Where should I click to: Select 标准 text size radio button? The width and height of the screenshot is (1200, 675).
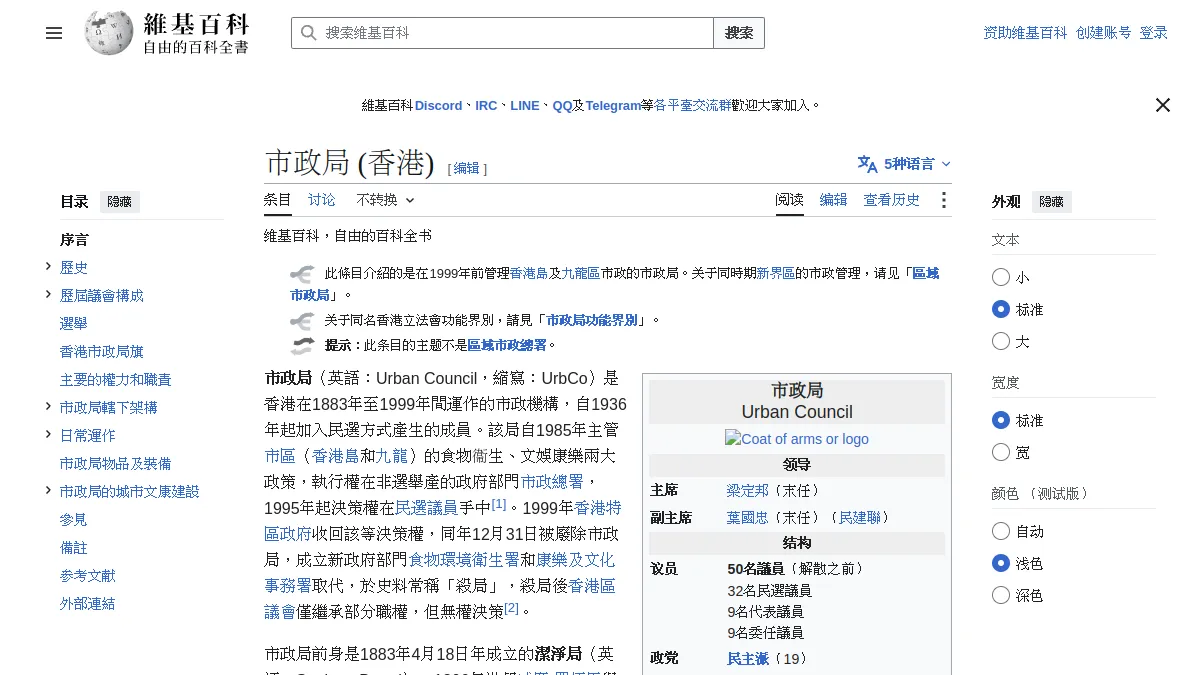tap(1001, 309)
